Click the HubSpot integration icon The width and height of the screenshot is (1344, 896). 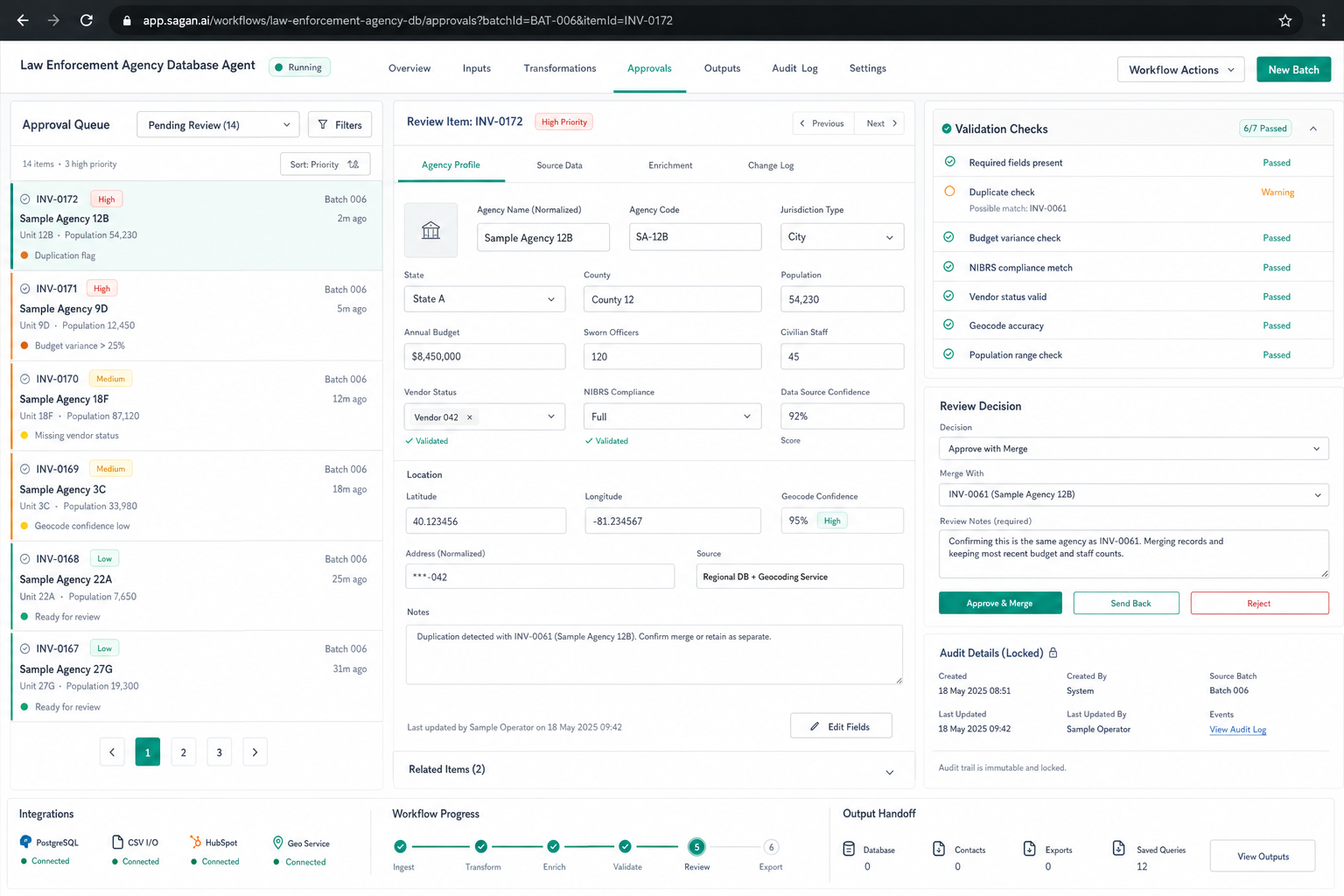point(195,842)
